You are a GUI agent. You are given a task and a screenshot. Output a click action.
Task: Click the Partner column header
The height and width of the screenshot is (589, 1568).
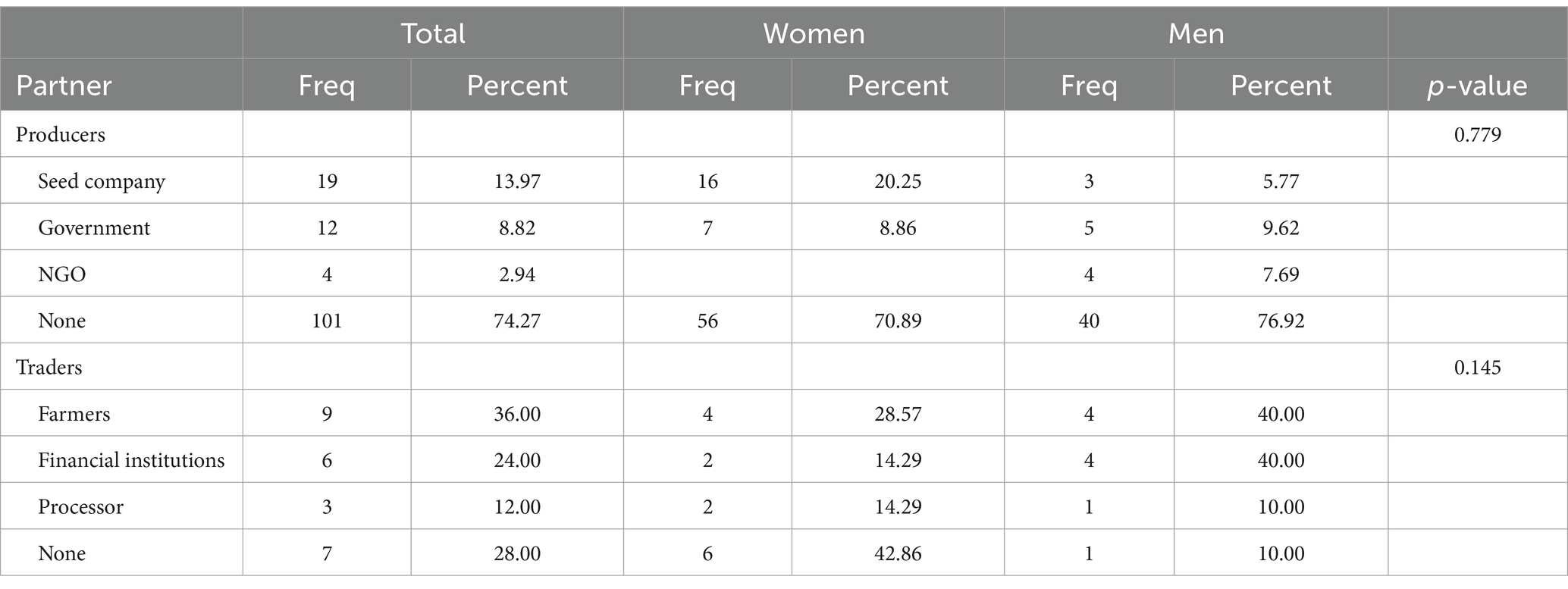point(64,86)
